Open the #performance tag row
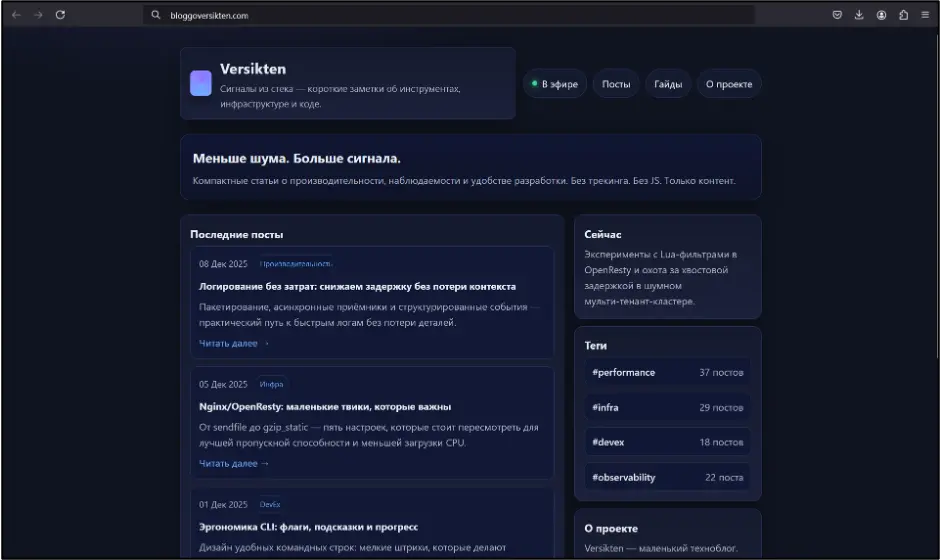940x560 pixels. pos(667,372)
